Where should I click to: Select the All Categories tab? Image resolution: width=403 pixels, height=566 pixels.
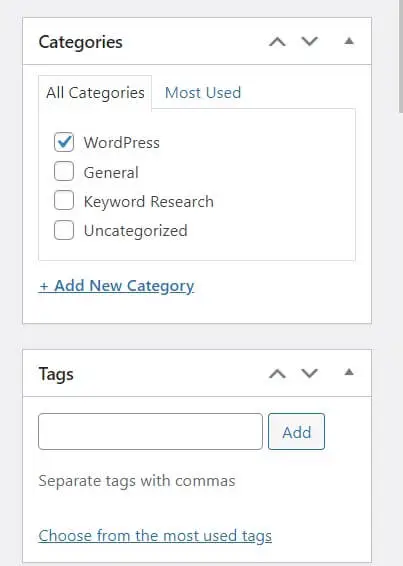(95, 93)
